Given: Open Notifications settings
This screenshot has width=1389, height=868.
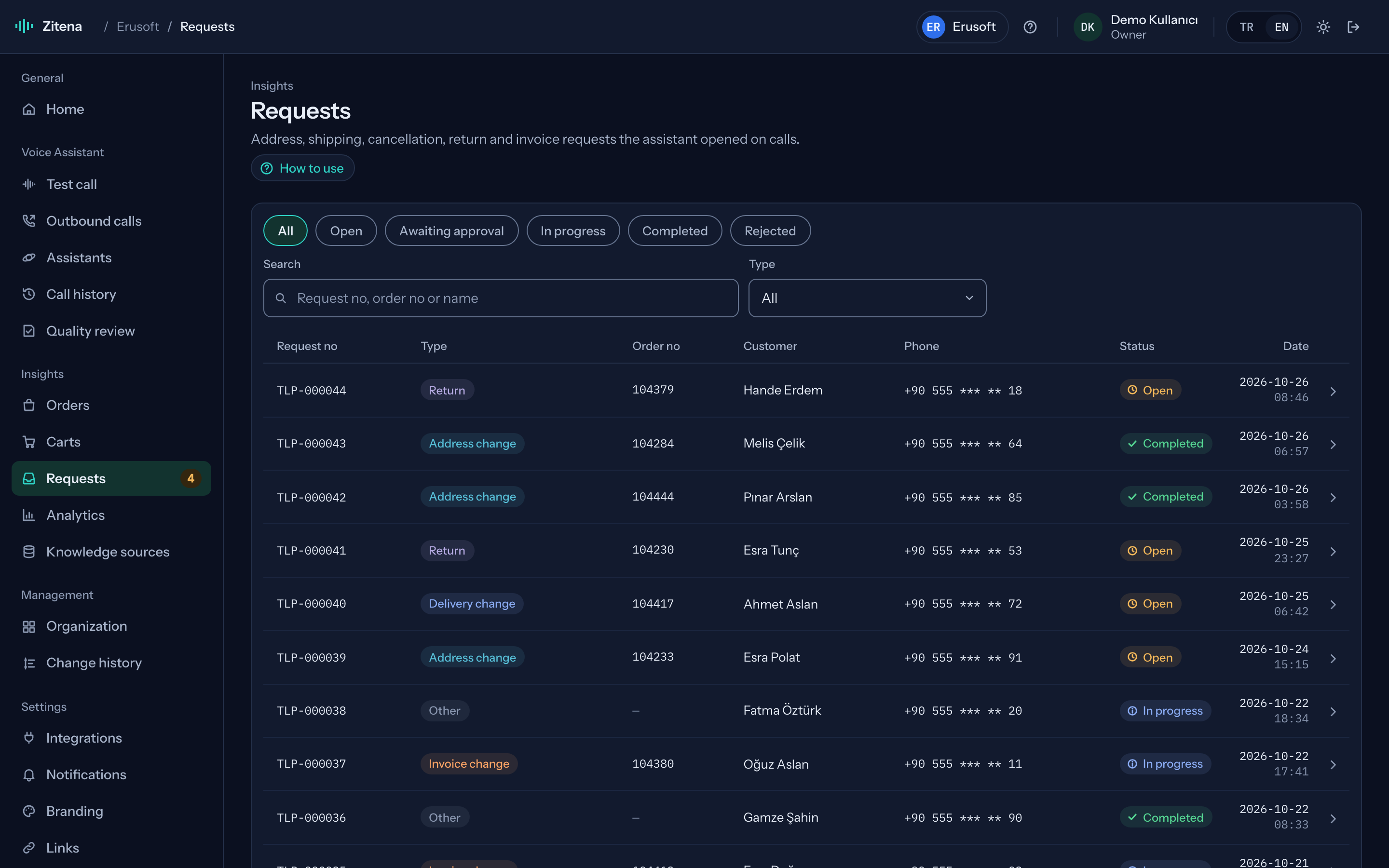Looking at the screenshot, I should coord(111,775).
